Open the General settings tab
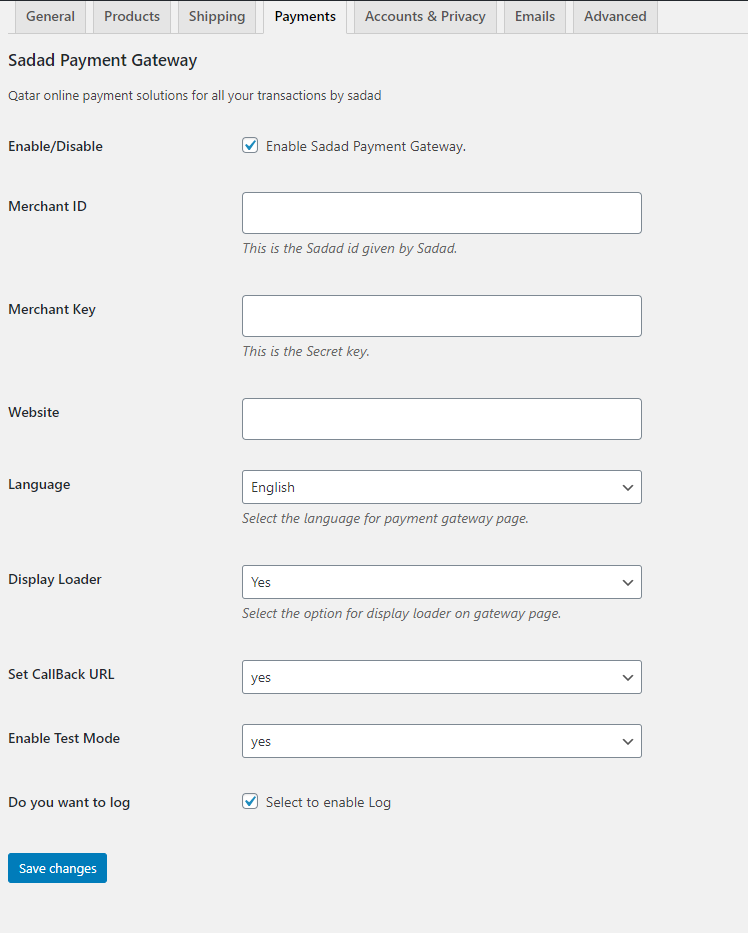Viewport: 748px width, 933px height. (50, 16)
